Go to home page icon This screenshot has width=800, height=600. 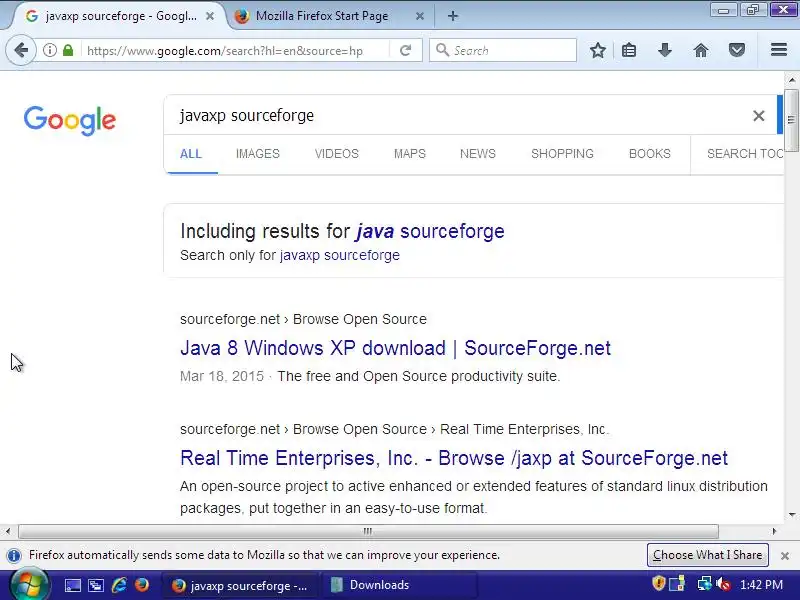point(701,50)
